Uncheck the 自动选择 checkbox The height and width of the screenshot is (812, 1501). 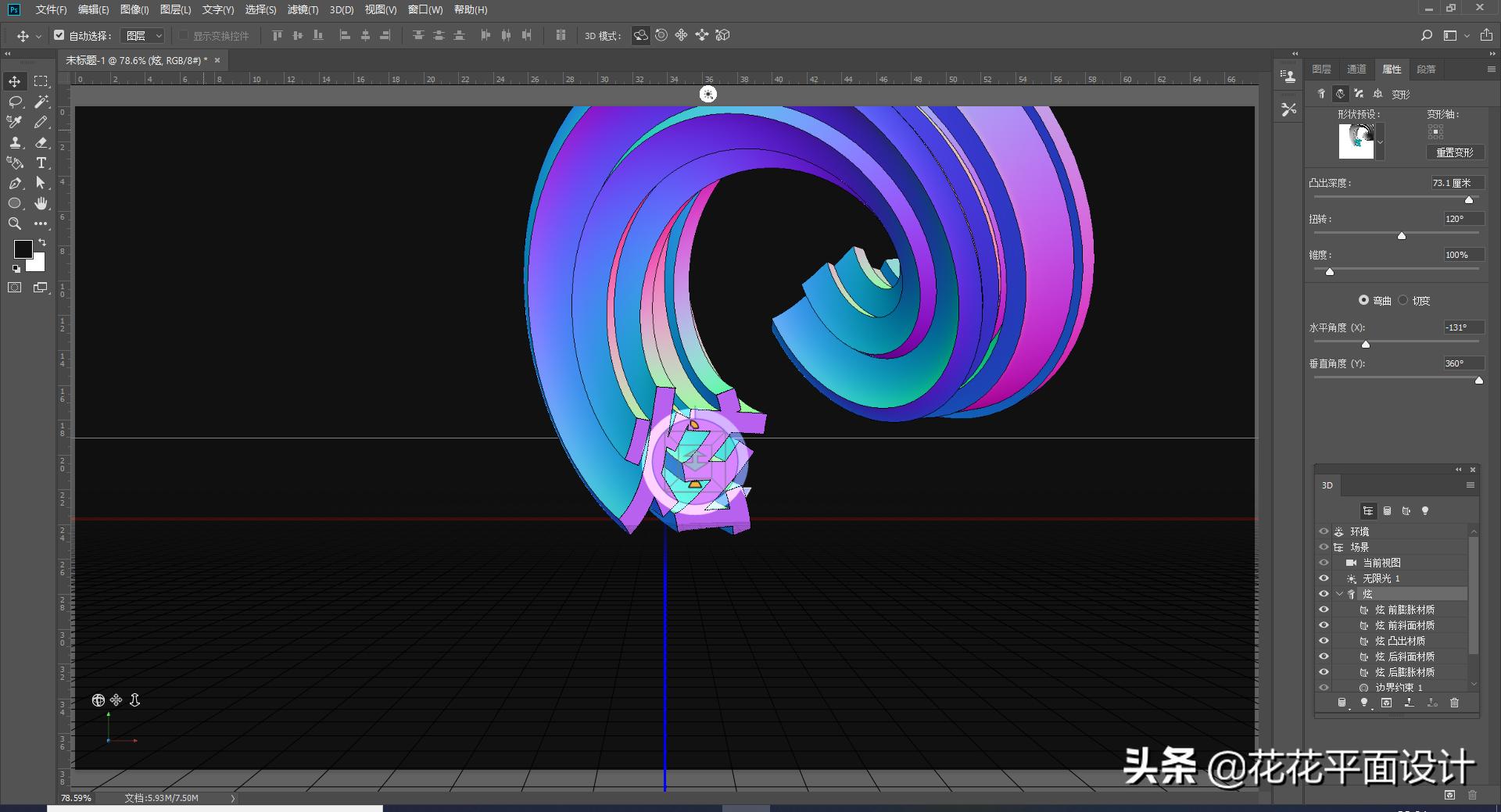click(59, 35)
